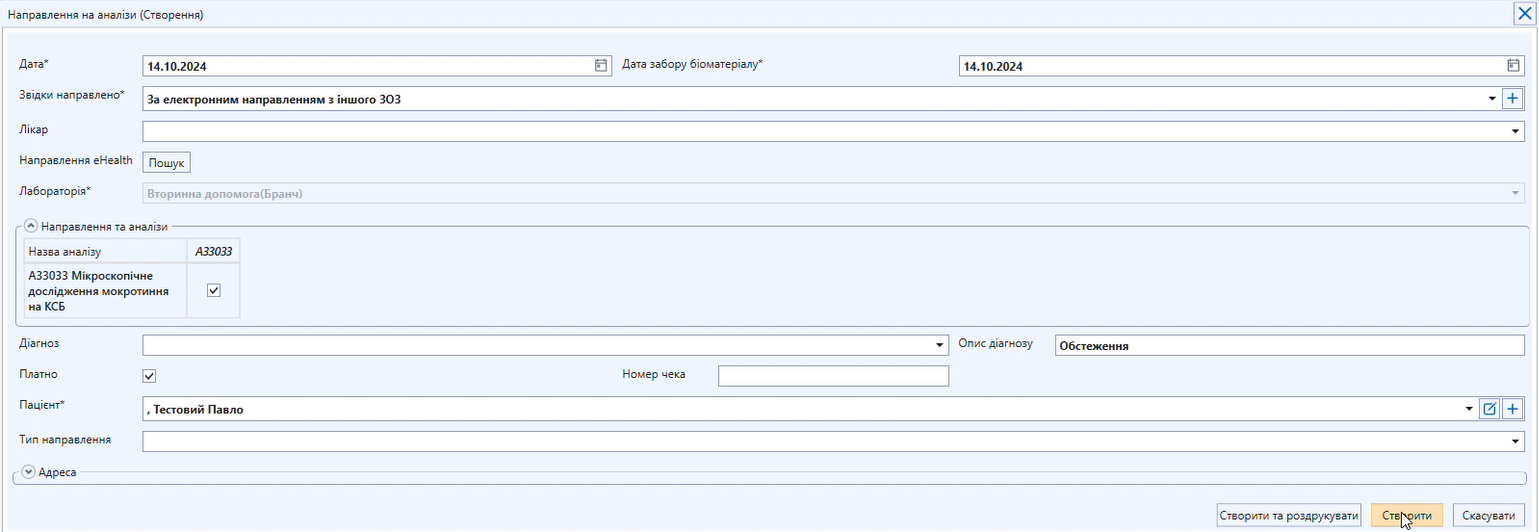Click Пошук for eHealth referral
This screenshot has width=1539, height=532.
(x=167, y=163)
